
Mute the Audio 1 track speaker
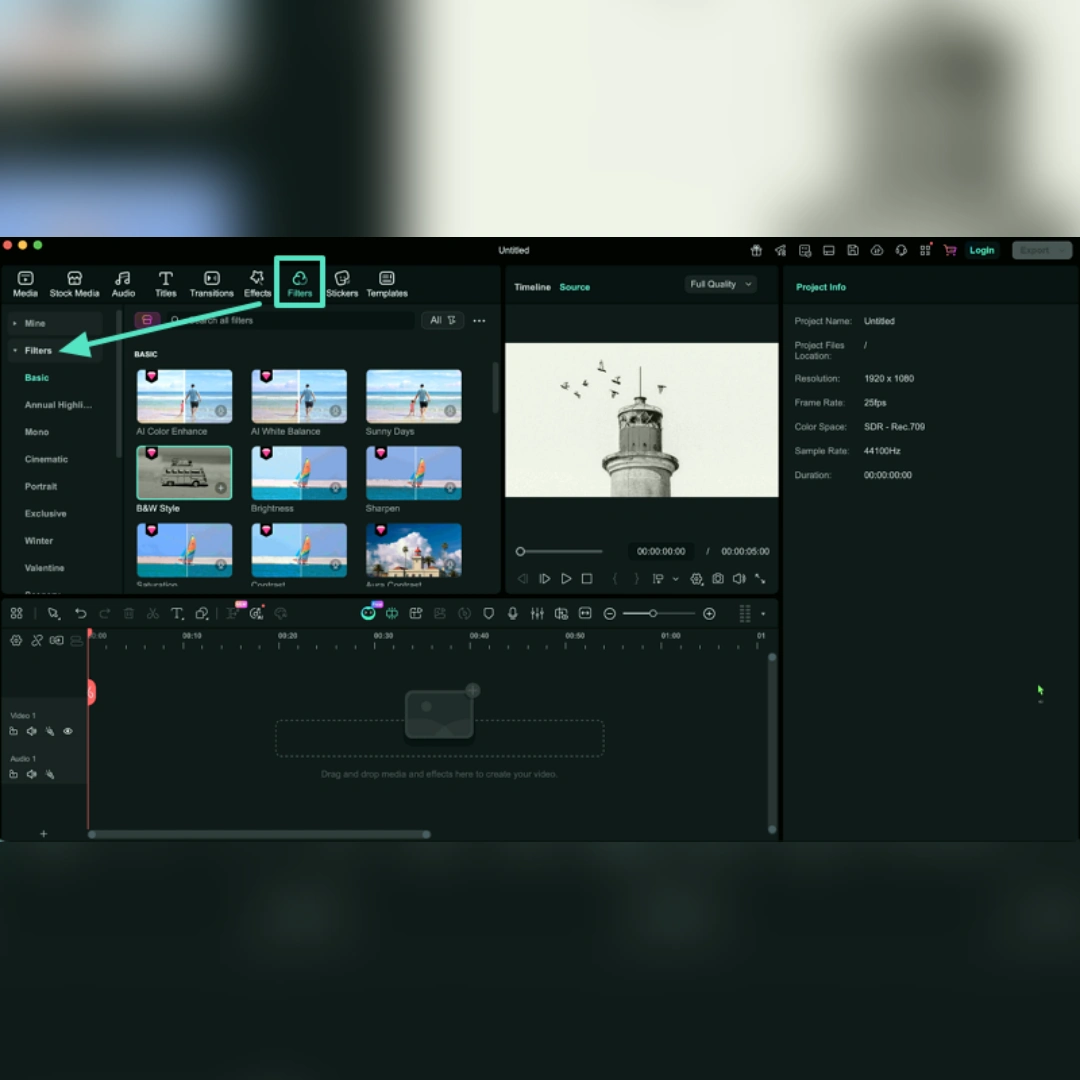31,774
